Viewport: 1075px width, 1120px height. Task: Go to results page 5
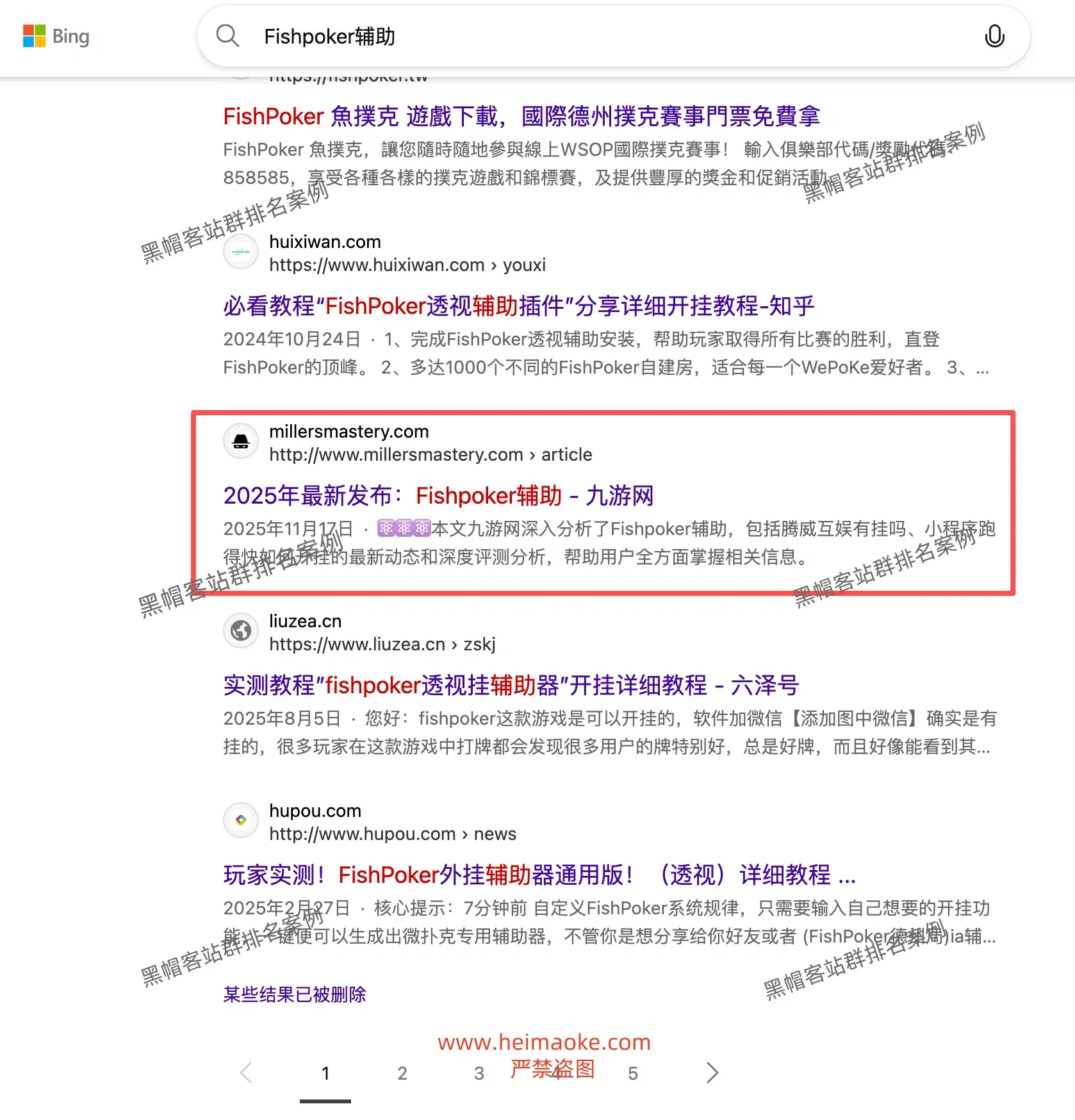[x=633, y=1073]
